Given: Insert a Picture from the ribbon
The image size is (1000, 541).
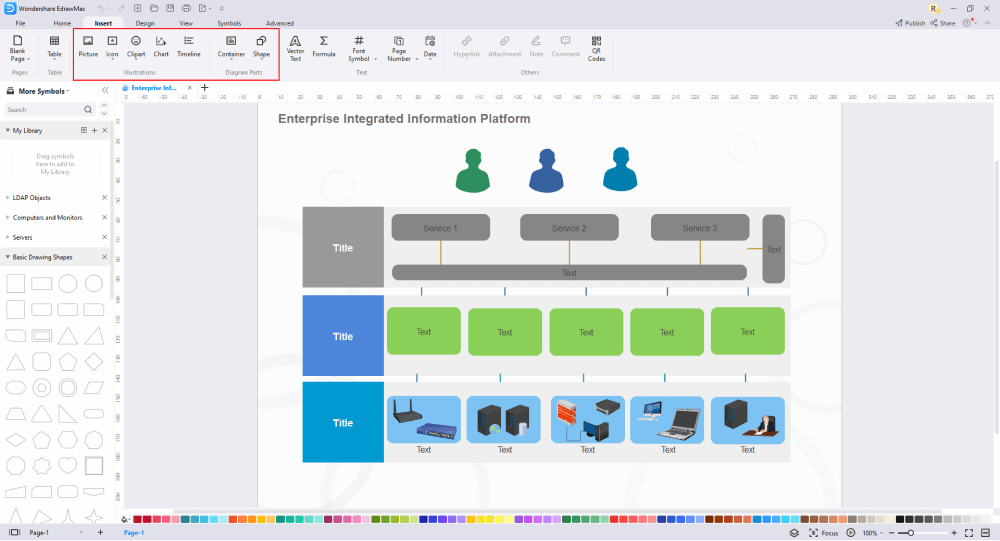Looking at the screenshot, I should coord(88,46).
